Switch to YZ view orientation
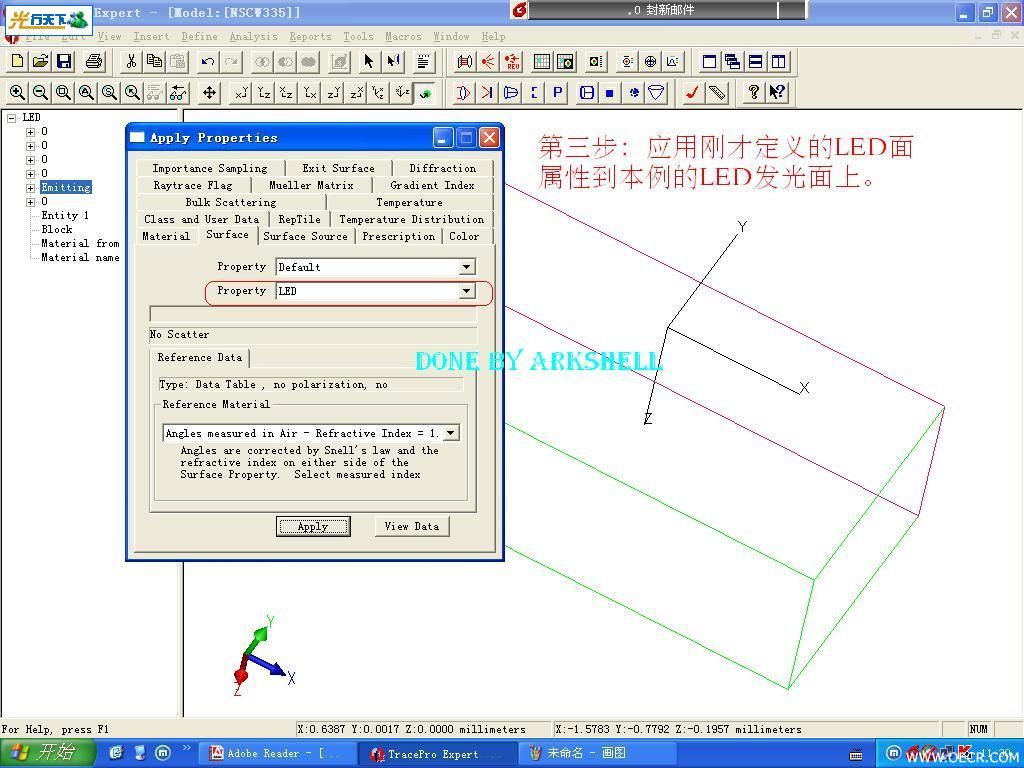Screen dimensions: 1024x768 coord(264,93)
